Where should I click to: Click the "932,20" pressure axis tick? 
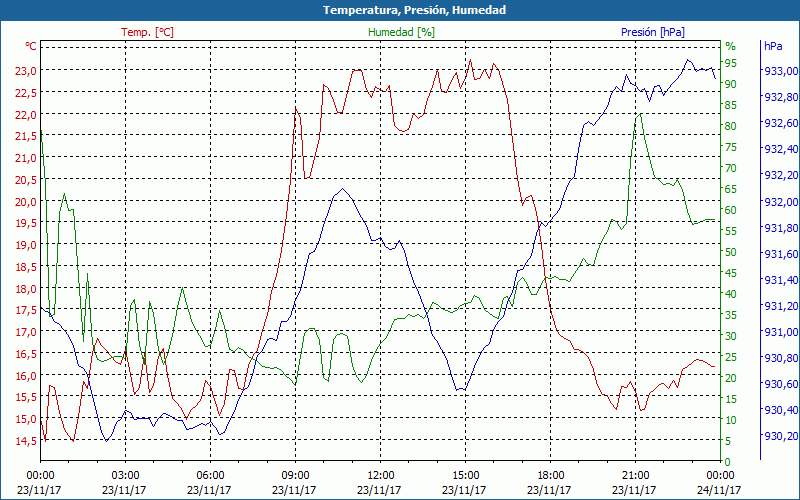tap(780, 175)
